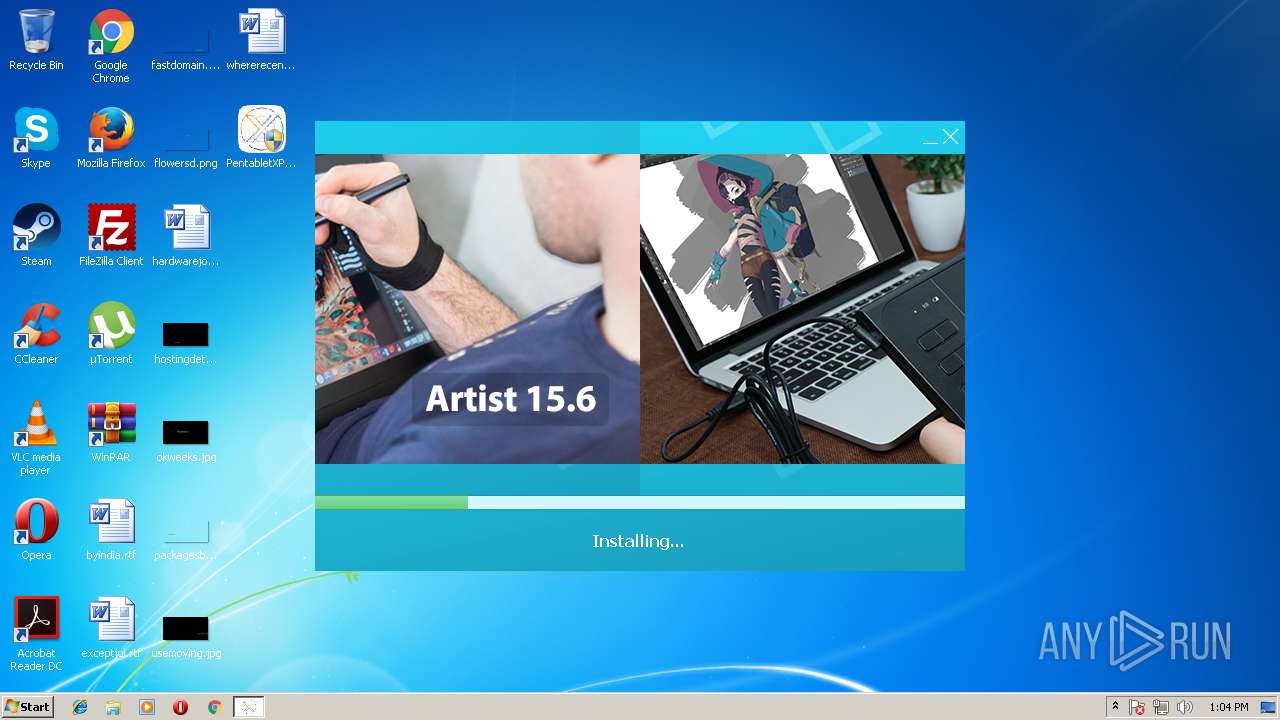Screen dimensions: 1280x720
Task: Open the WinRAR desktop shortcut
Action: tap(111, 432)
